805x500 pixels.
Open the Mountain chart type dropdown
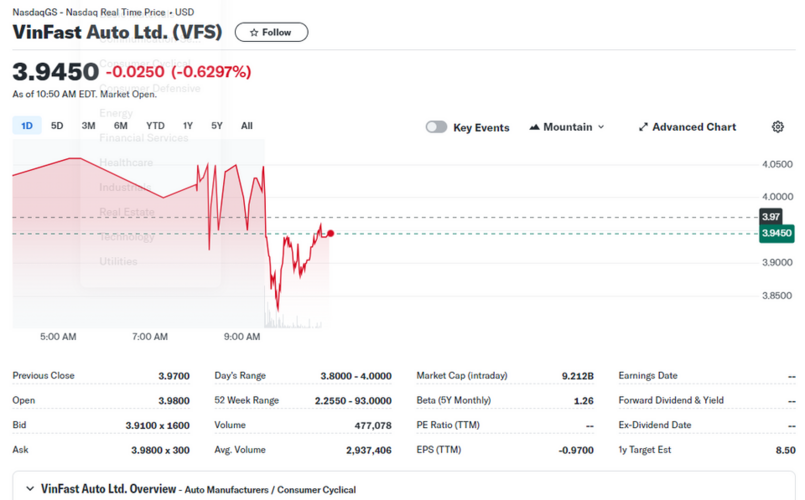pos(567,127)
